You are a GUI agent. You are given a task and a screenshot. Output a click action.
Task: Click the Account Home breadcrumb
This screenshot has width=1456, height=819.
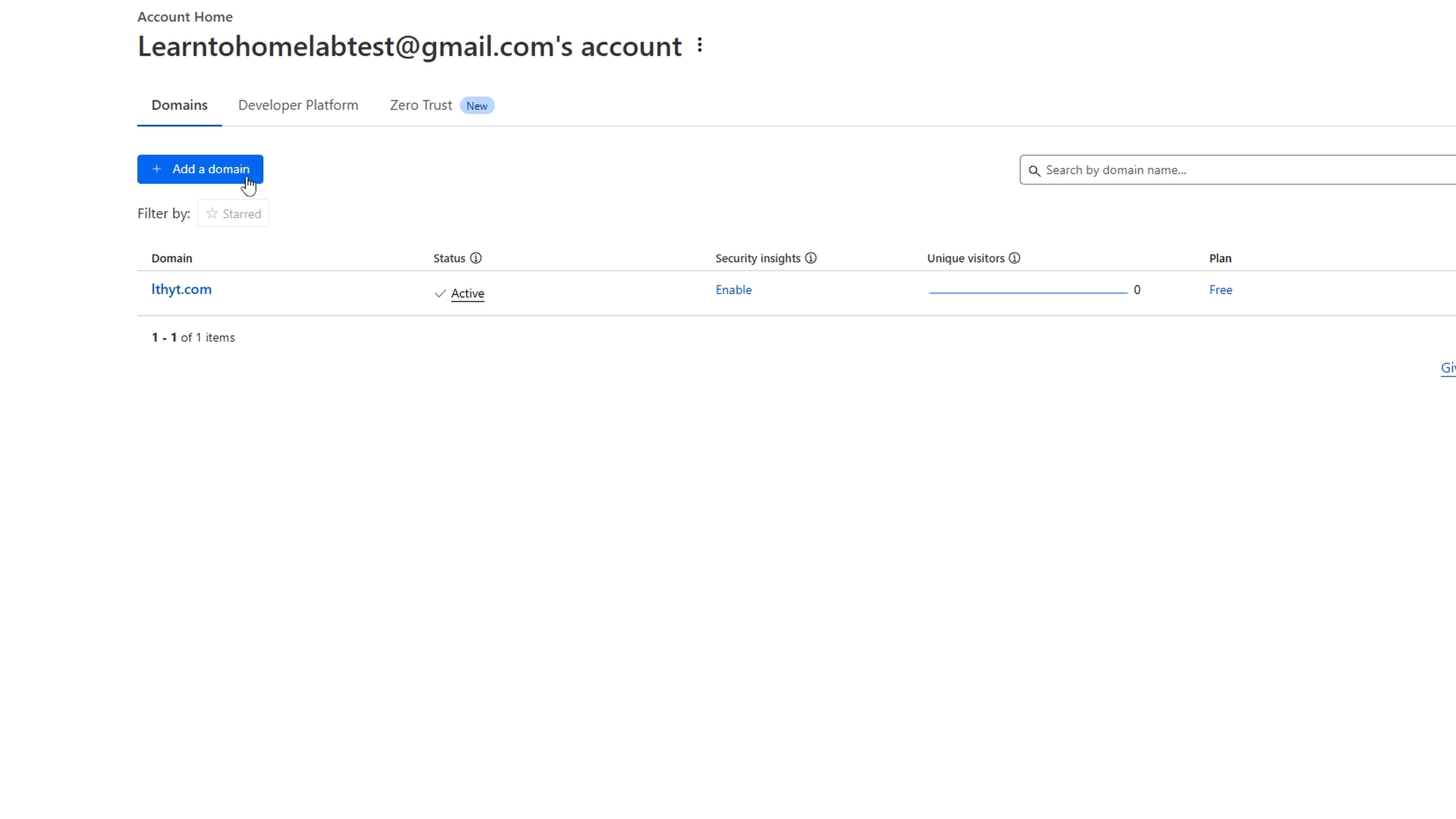tap(184, 16)
